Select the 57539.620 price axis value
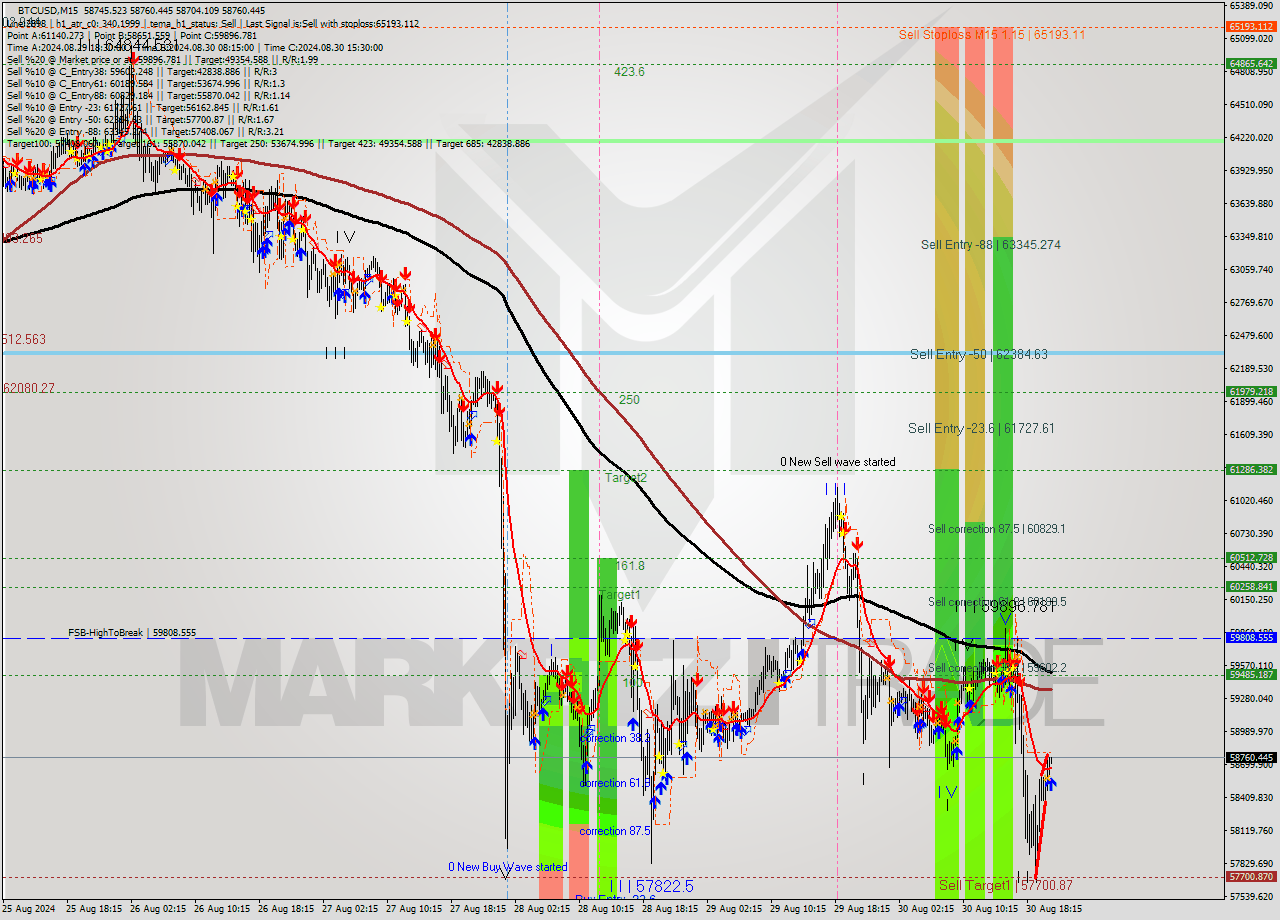1280x920 pixels. click(x=1251, y=896)
